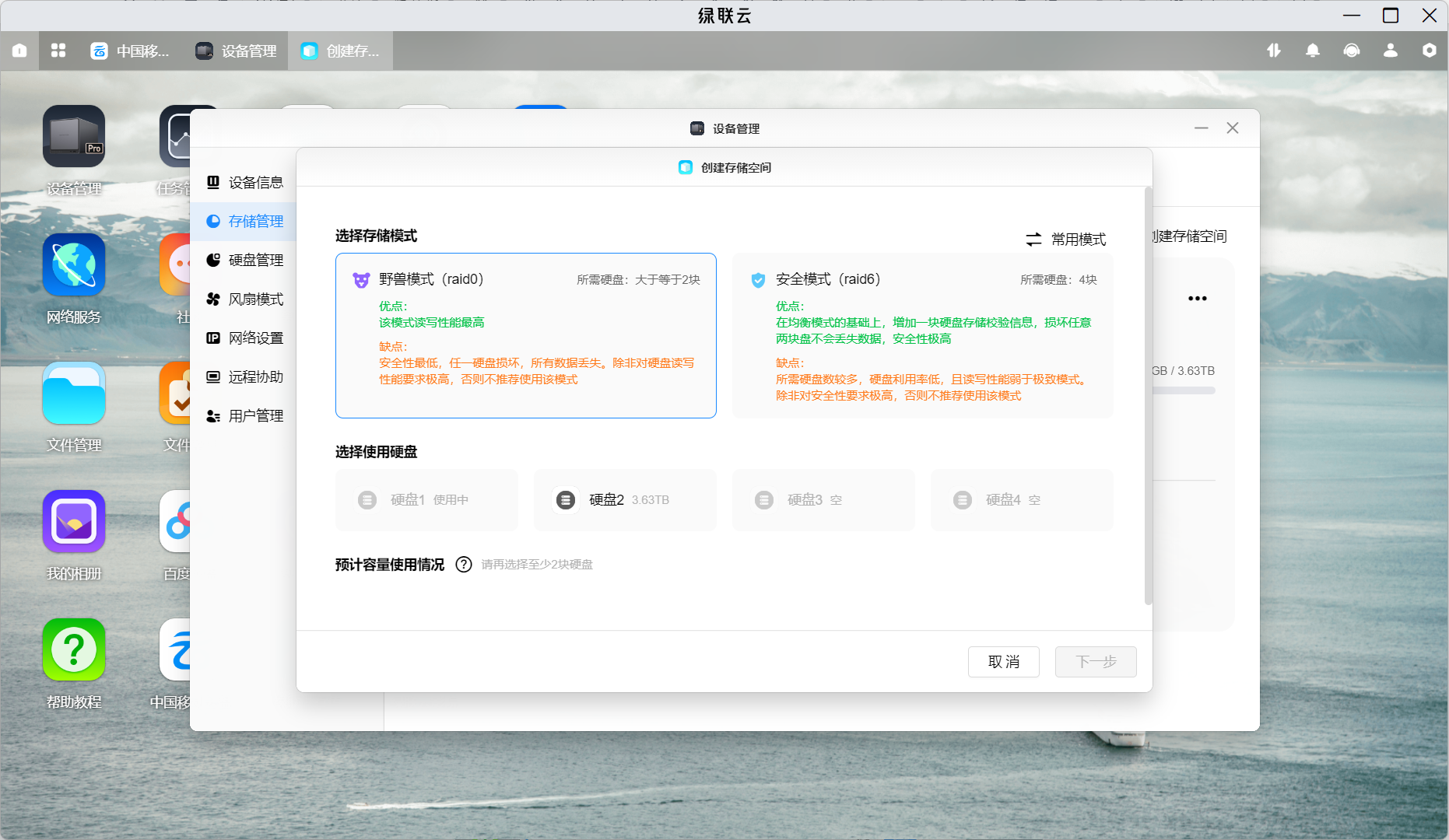Open 硬盘管理 in the sidebar
Image resolution: width=1449 pixels, height=840 pixels.
click(255, 261)
